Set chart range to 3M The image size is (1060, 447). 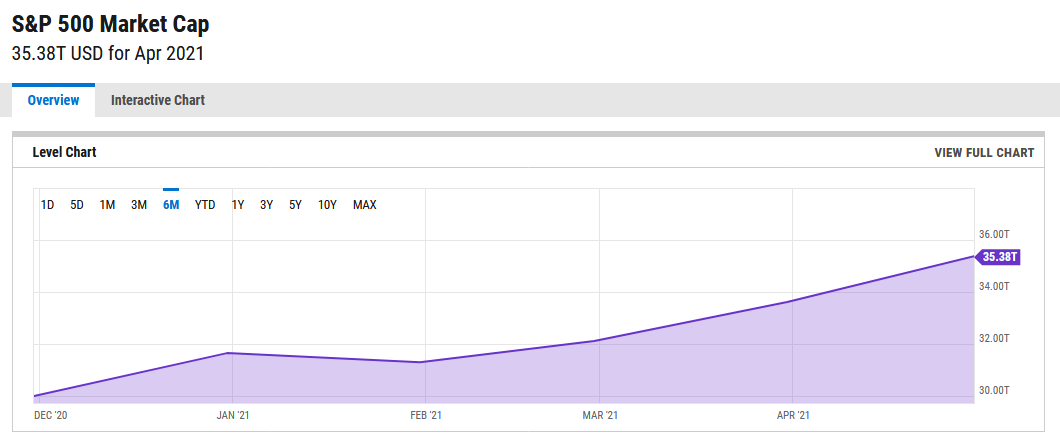[139, 205]
